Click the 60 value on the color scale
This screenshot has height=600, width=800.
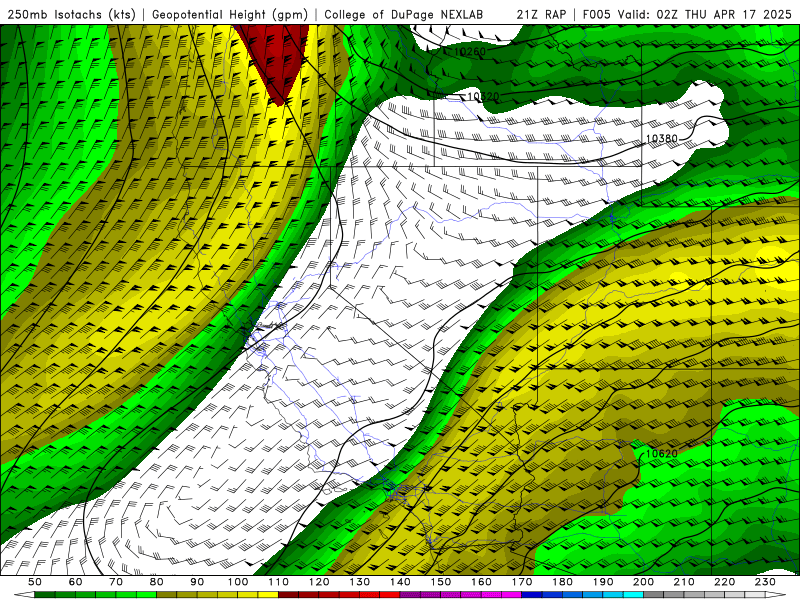tap(76, 582)
